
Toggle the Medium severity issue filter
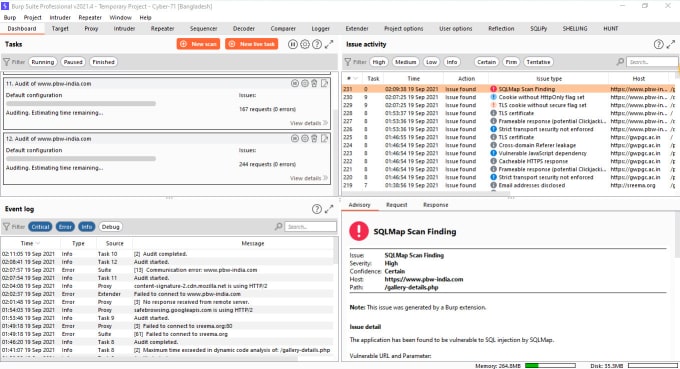pyautogui.click(x=405, y=62)
